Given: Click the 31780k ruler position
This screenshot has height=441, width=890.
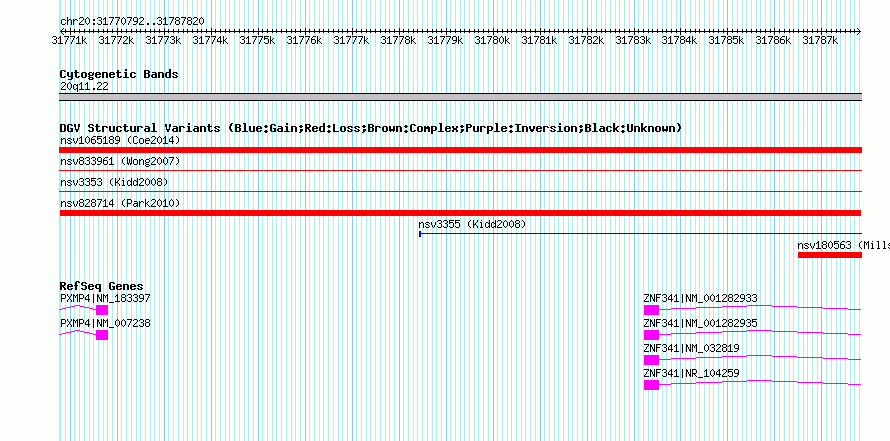Looking at the screenshot, I should (x=492, y=40).
